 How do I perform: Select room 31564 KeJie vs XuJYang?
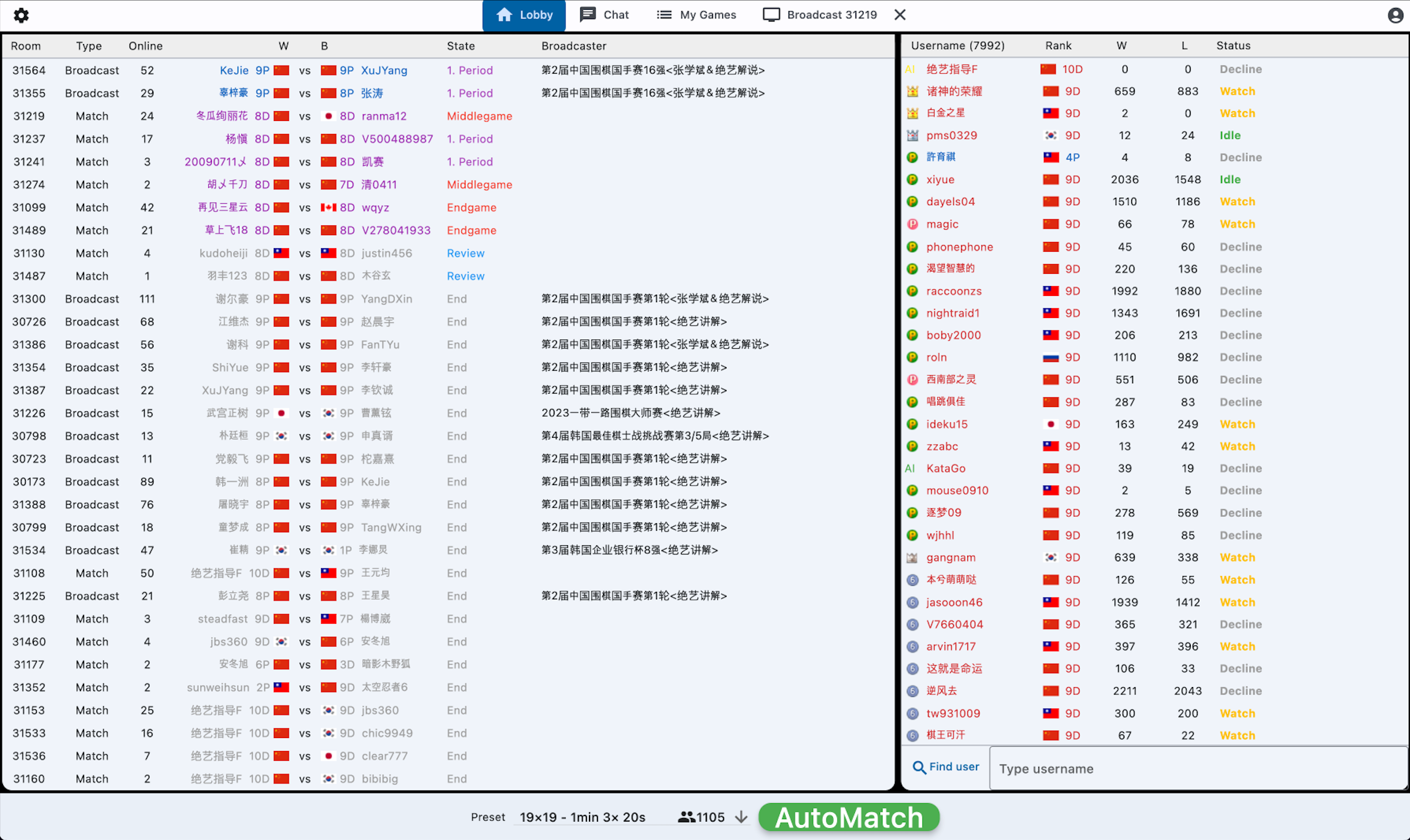coord(448,71)
